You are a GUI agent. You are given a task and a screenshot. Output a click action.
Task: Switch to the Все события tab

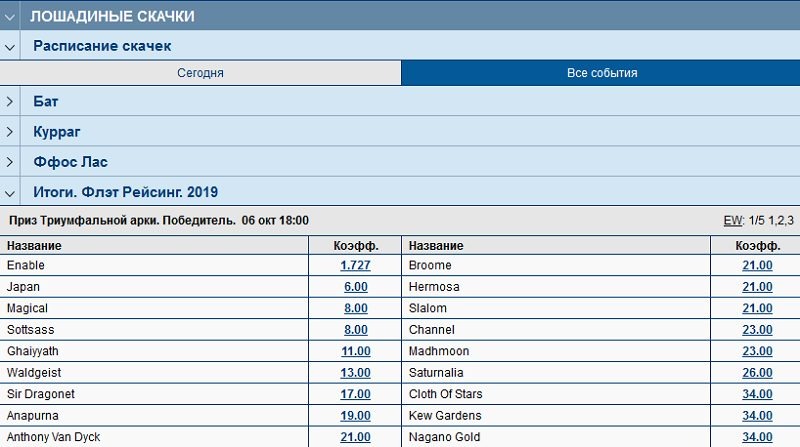pos(601,73)
